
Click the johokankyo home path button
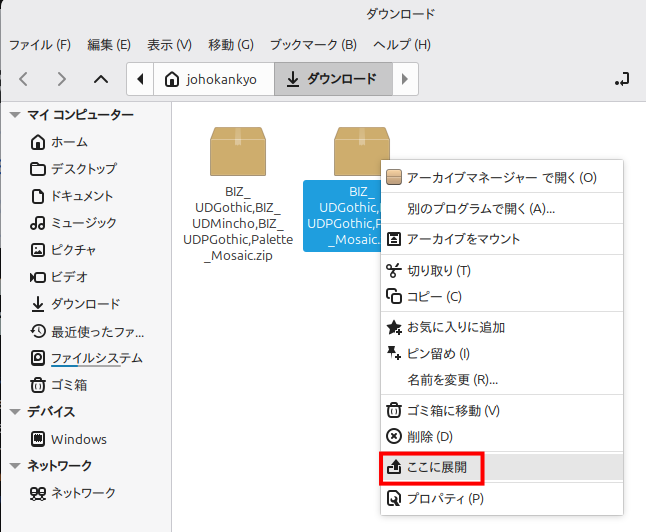213,79
